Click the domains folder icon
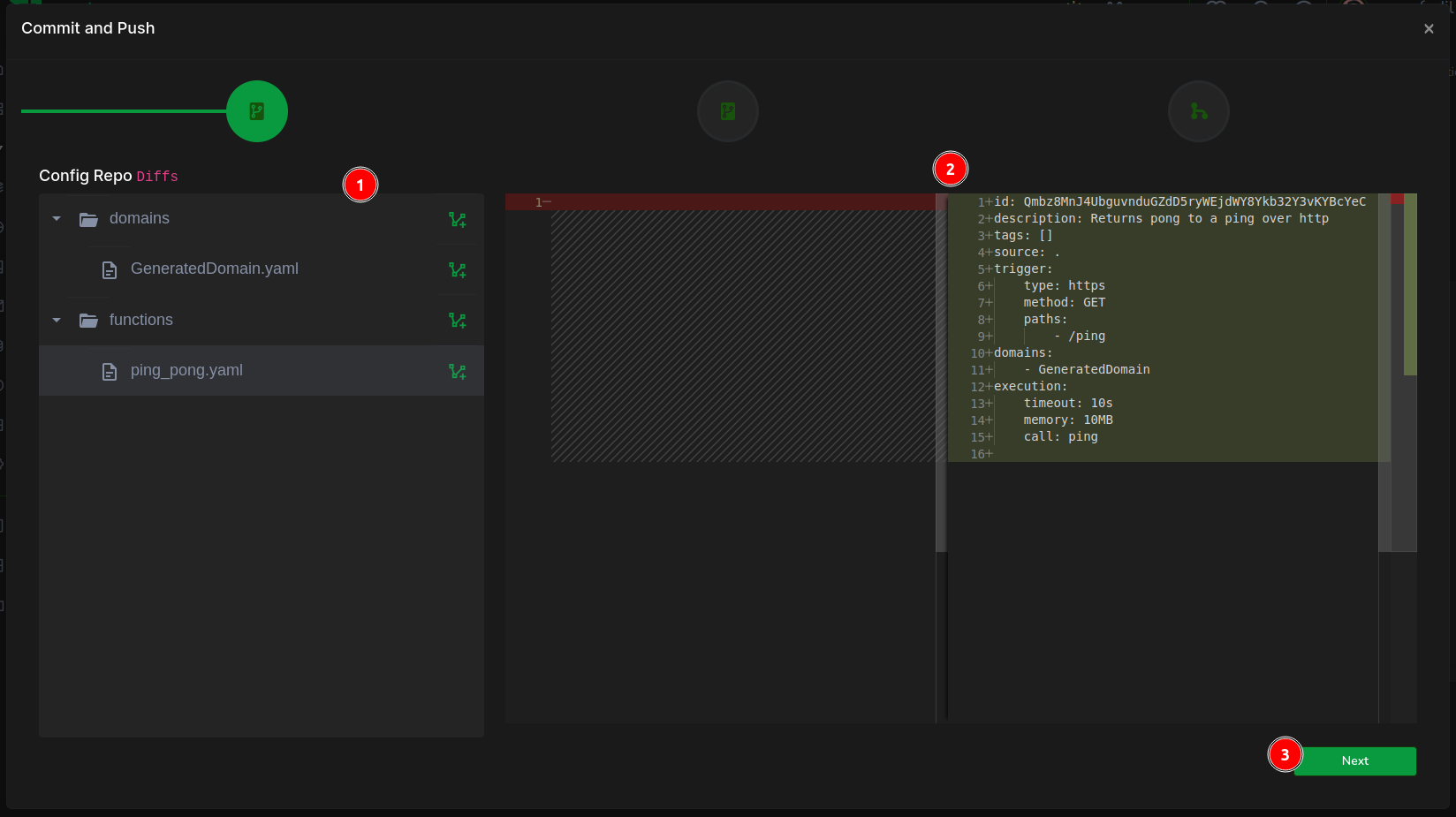The image size is (1456, 817). pos(88,219)
